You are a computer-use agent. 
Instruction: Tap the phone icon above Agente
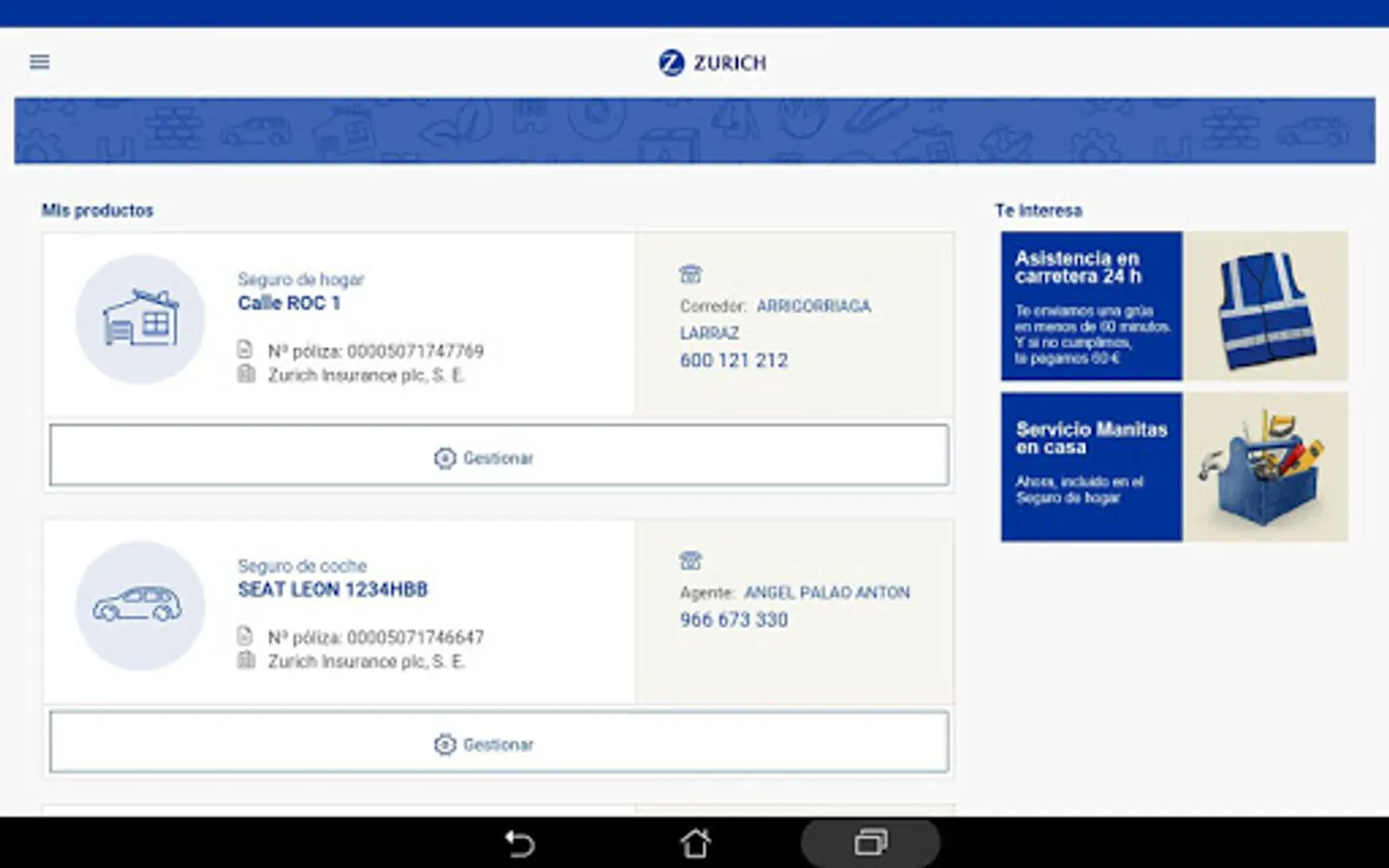(x=691, y=560)
